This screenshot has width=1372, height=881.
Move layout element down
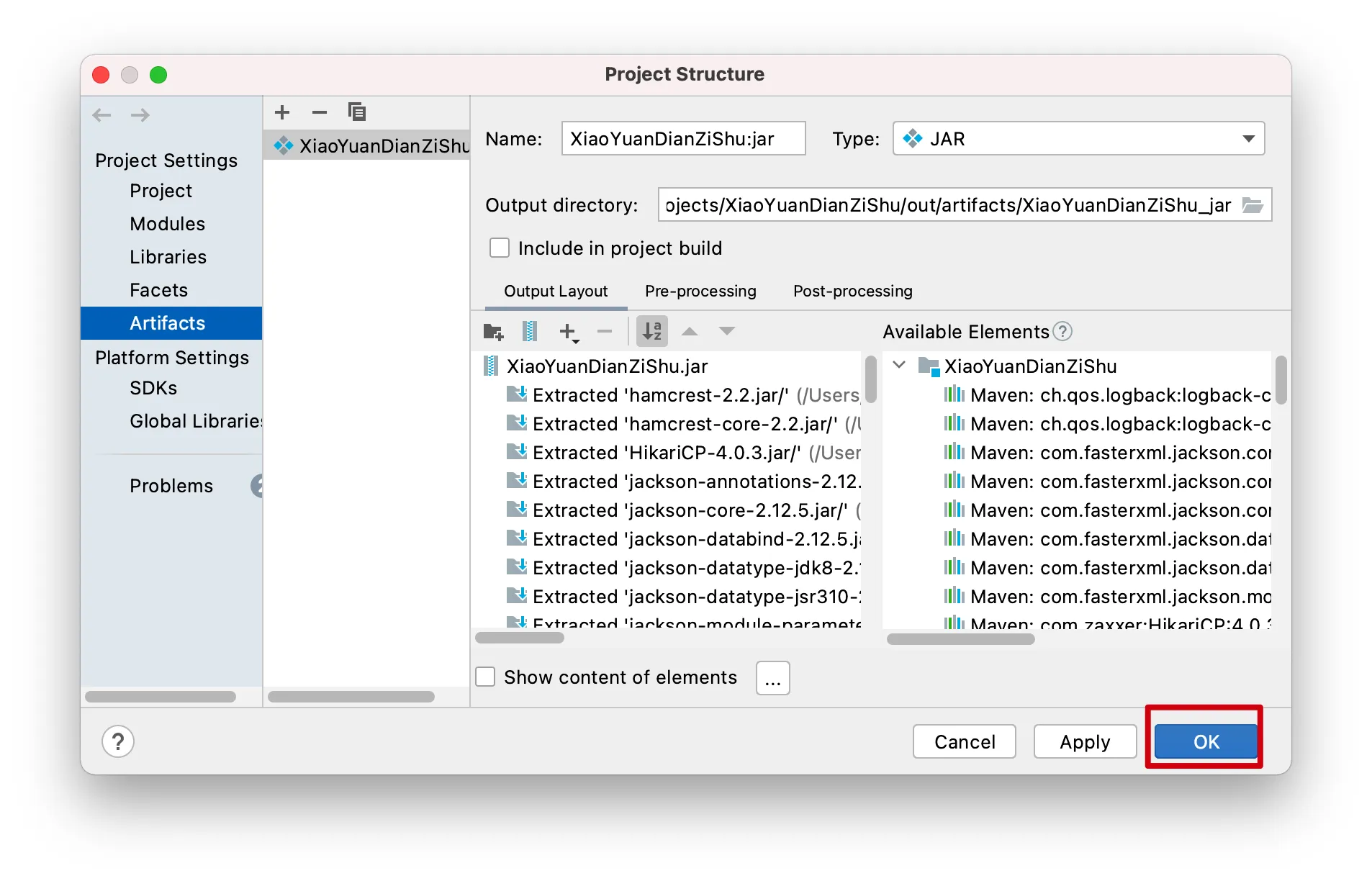tap(727, 331)
